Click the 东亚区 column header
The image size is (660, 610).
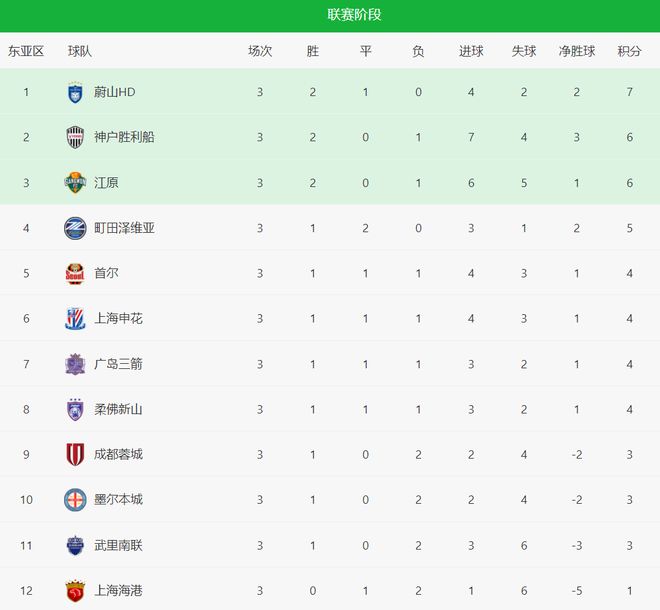pos(26,51)
